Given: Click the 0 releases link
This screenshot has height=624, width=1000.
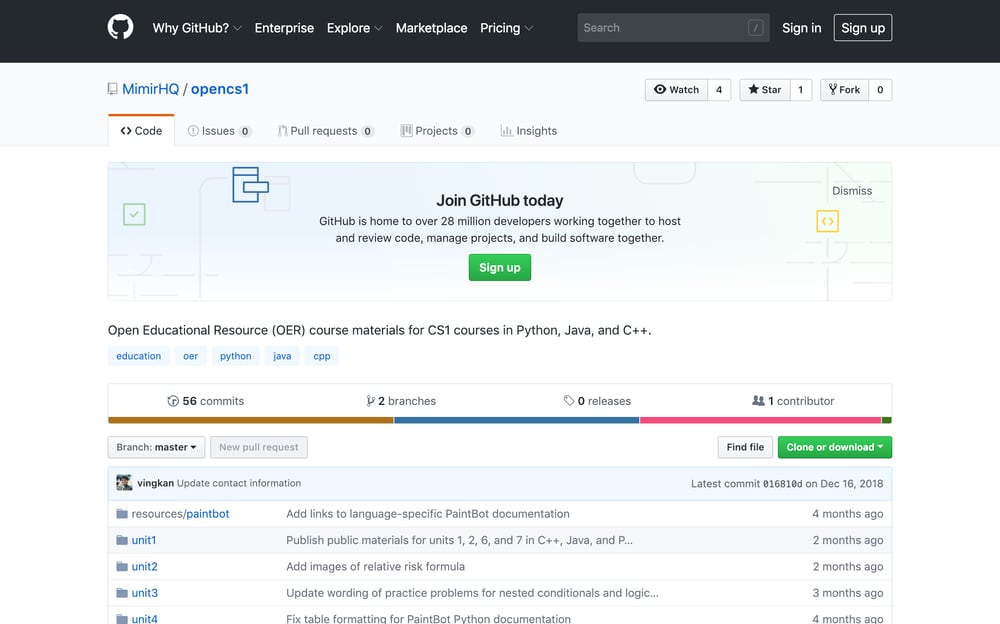Looking at the screenshot, I should [x=598, y=401].
